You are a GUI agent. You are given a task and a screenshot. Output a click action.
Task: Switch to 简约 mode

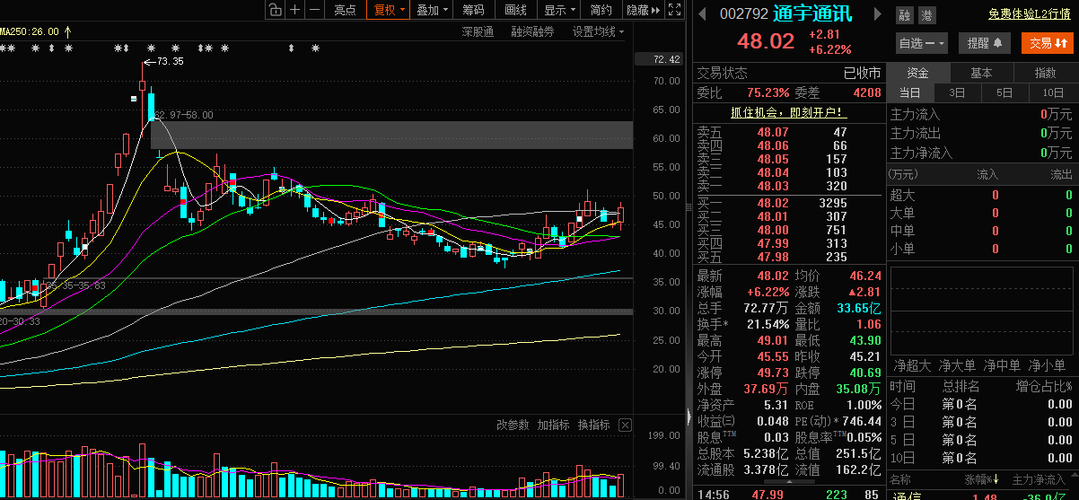coord(601,10)
